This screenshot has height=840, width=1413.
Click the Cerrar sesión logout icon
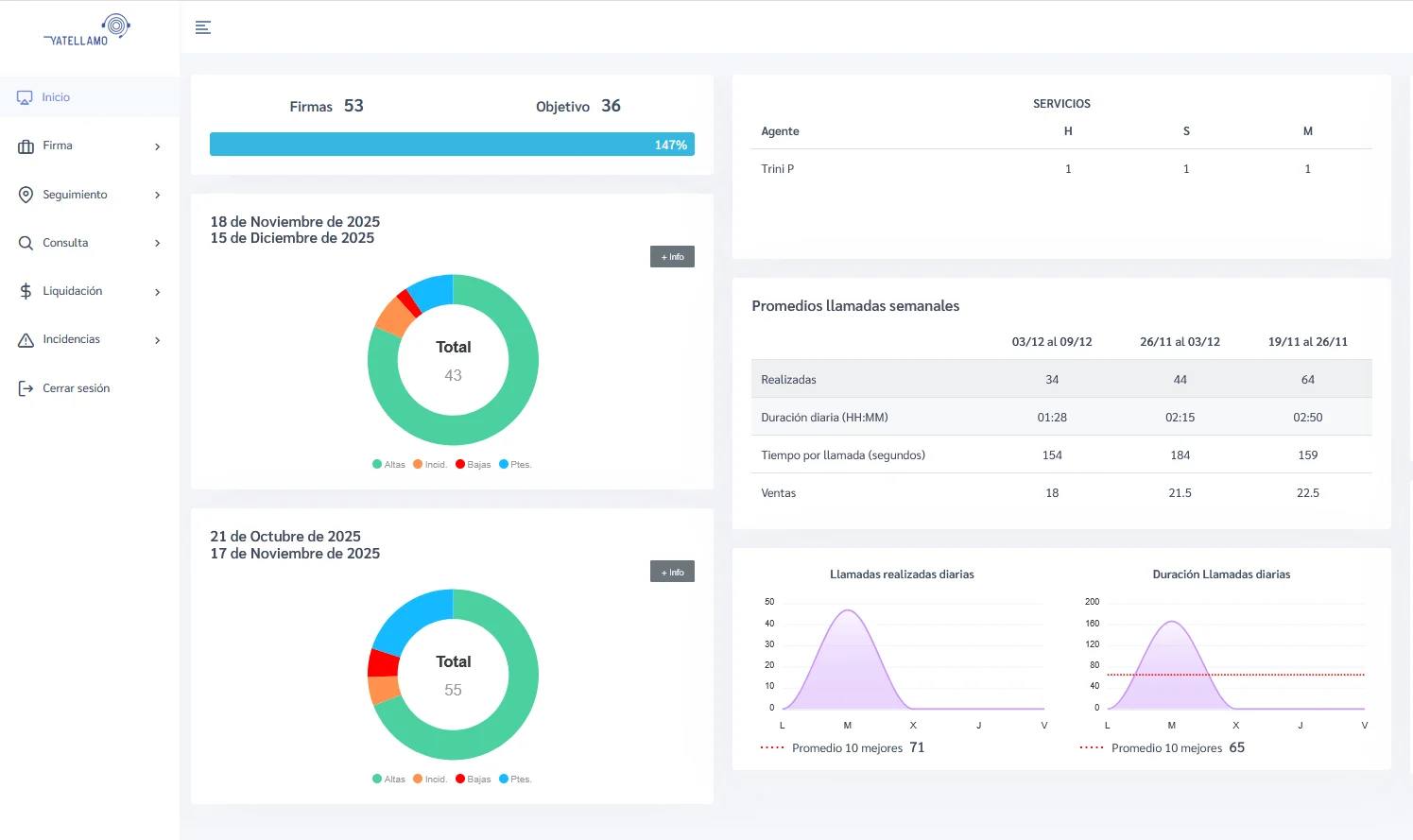tap(26, 388)
